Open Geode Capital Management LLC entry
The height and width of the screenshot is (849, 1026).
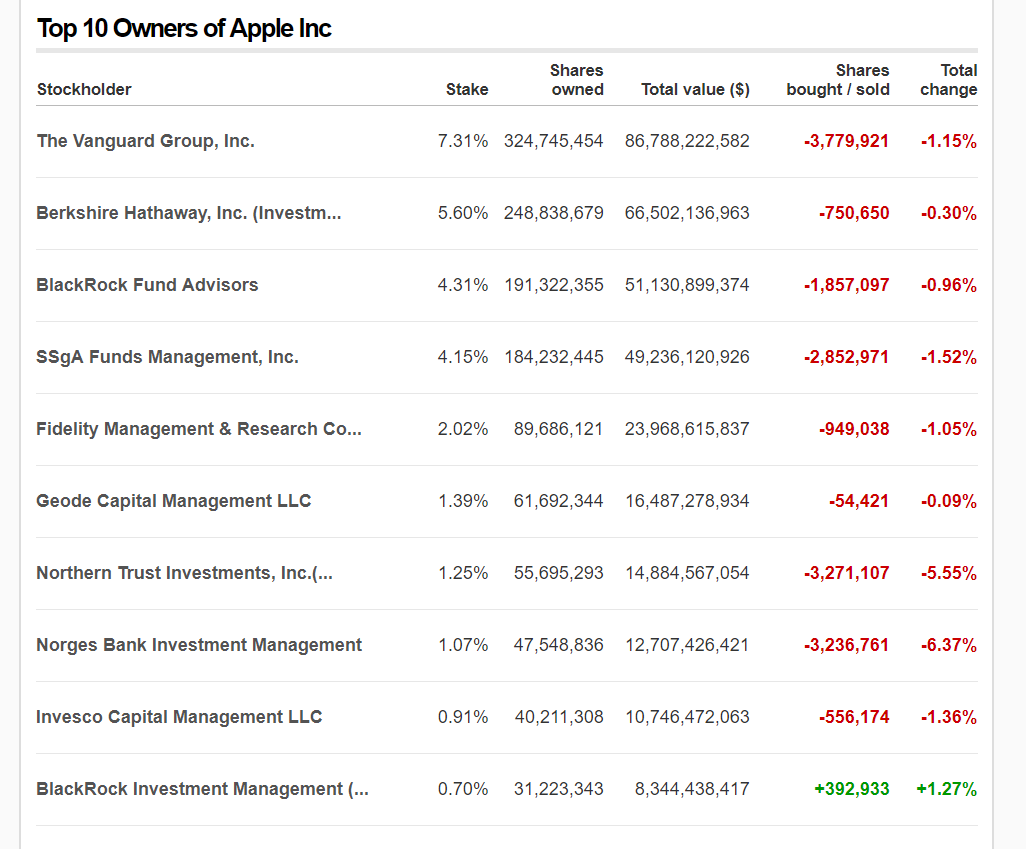coord(173,501)
